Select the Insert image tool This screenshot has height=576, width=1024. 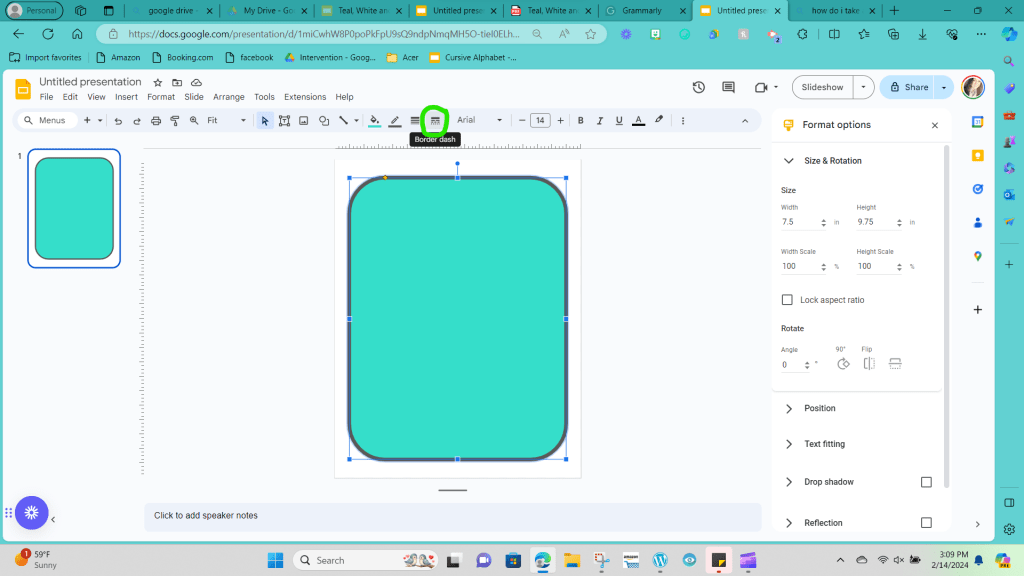coord(303,121)
